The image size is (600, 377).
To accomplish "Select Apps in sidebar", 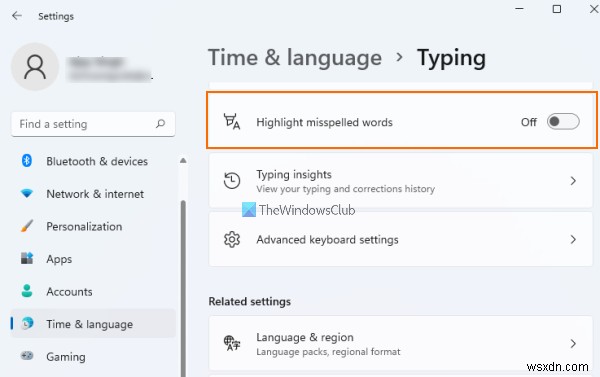I will tap(93, 259).
